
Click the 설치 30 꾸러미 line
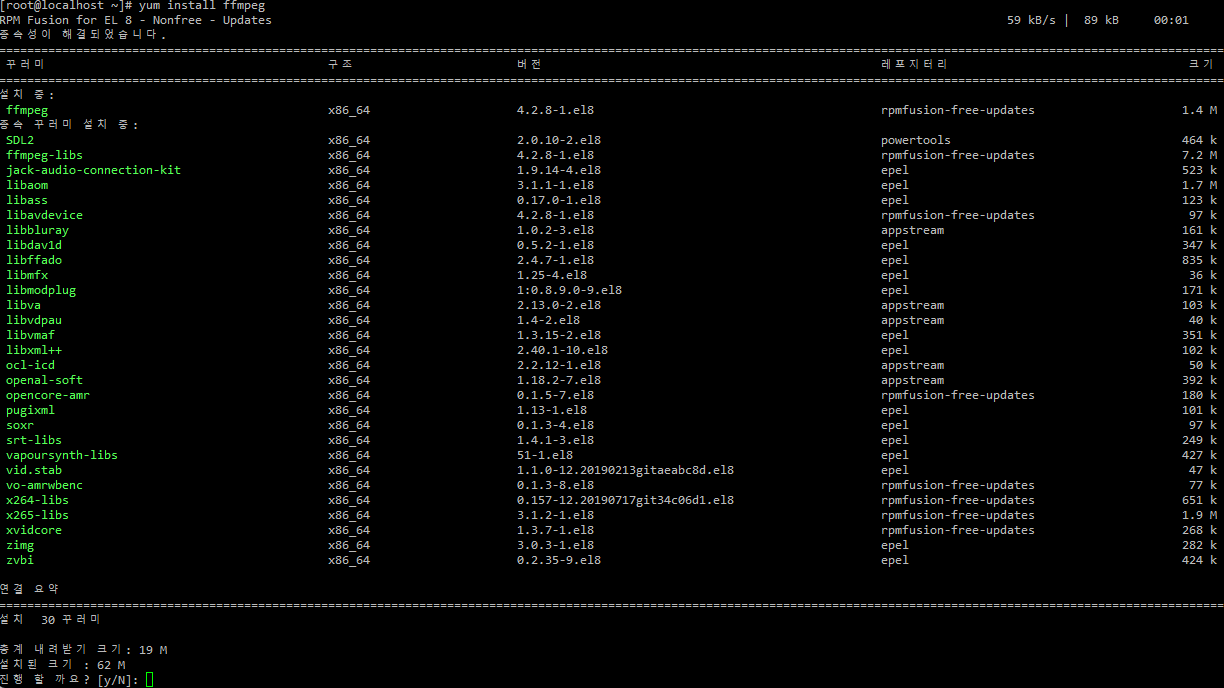50,619
